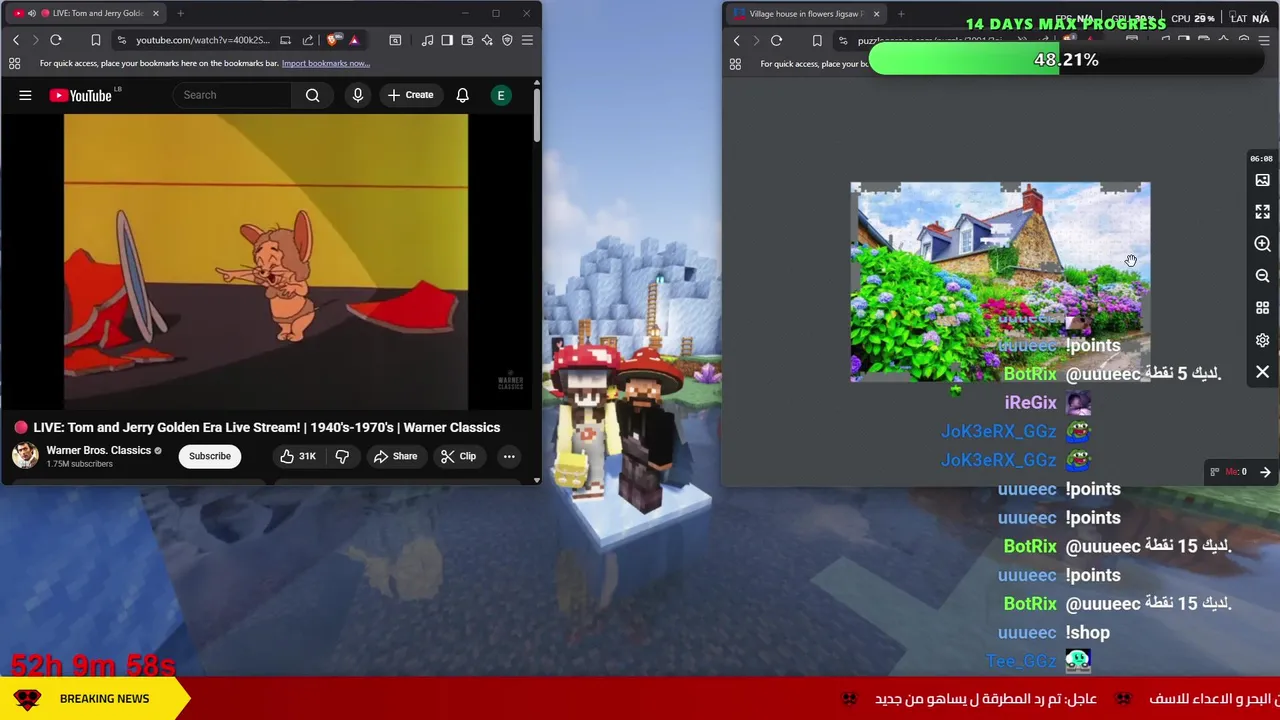Subscribe to Warner Bros. Classics
1280x720 pixels.
(x=210, y=456)
